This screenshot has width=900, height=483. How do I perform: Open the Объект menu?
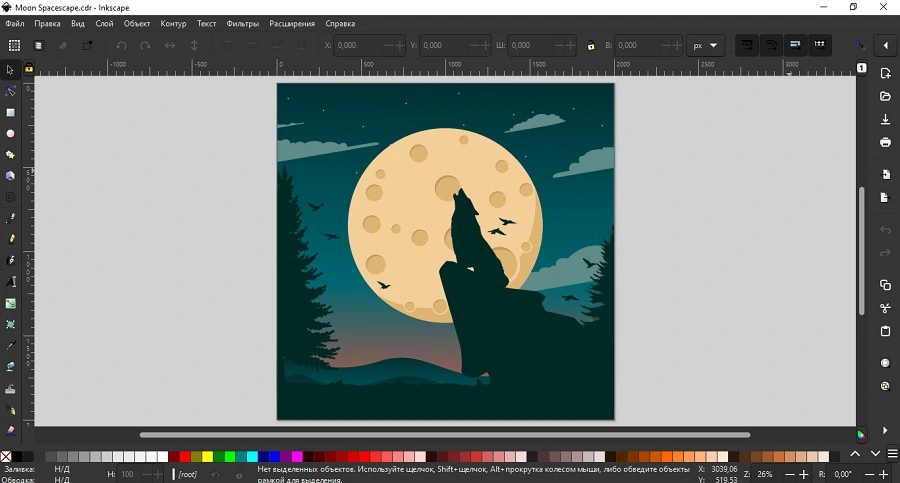(x=137, y=24)
